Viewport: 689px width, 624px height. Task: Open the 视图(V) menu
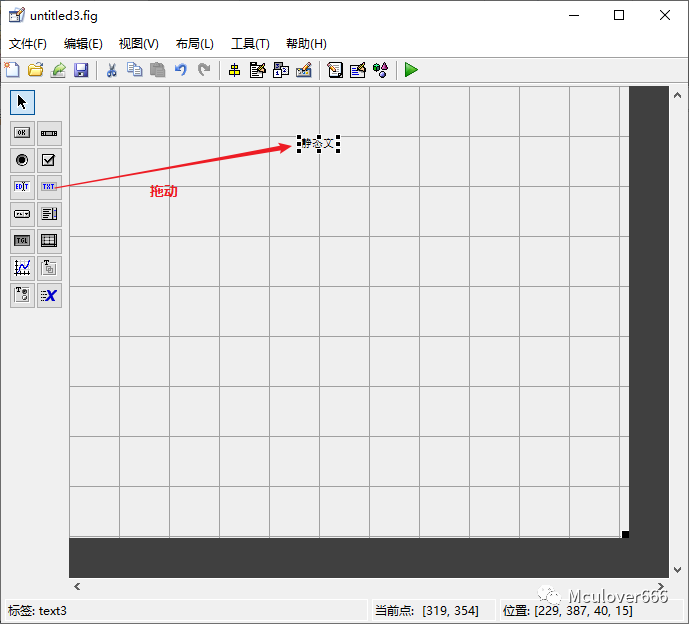[x=138, y=44]
